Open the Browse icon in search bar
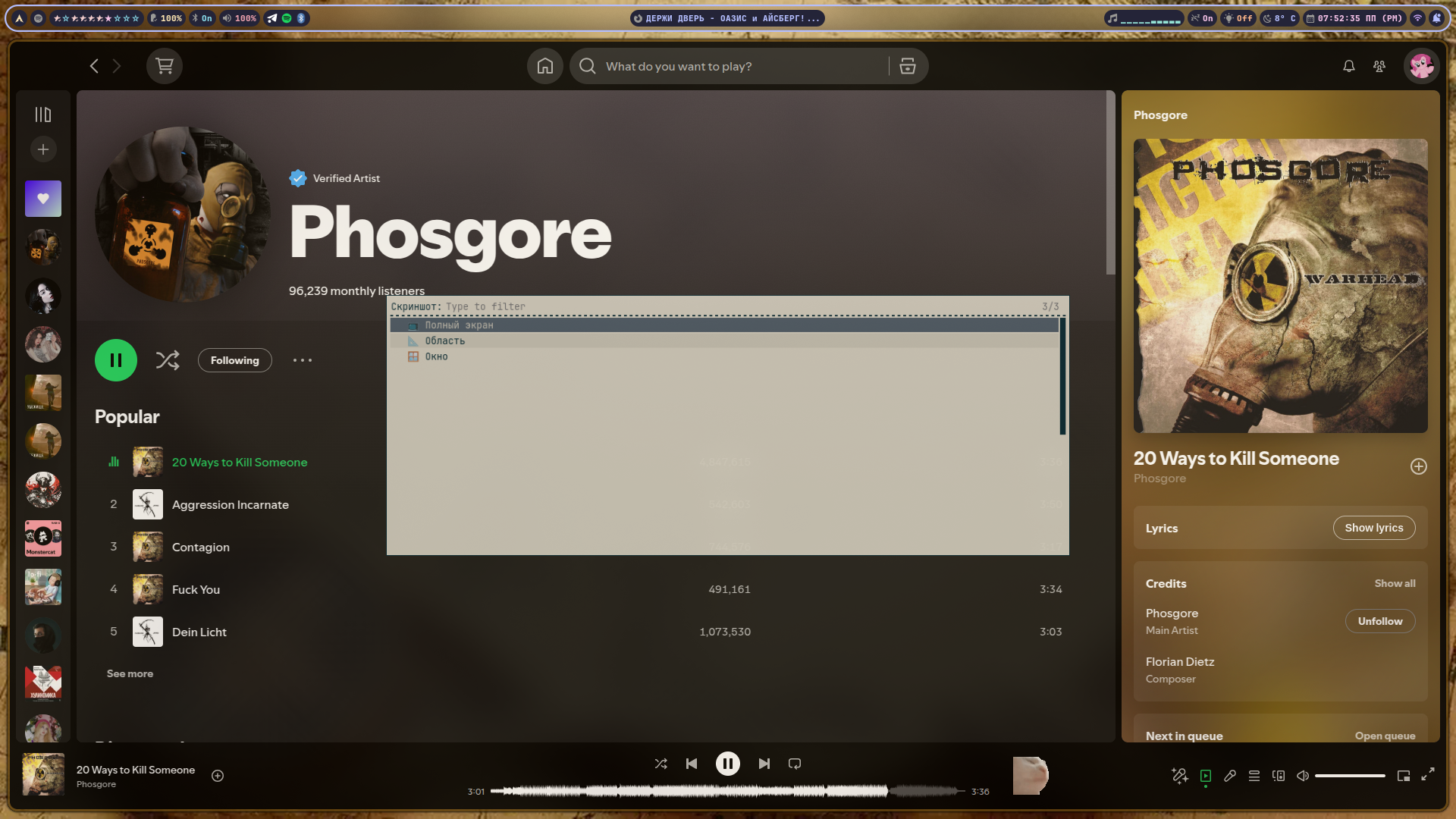Image resolution: width=1456 pixels, height=819 pixels. point(907,66)
